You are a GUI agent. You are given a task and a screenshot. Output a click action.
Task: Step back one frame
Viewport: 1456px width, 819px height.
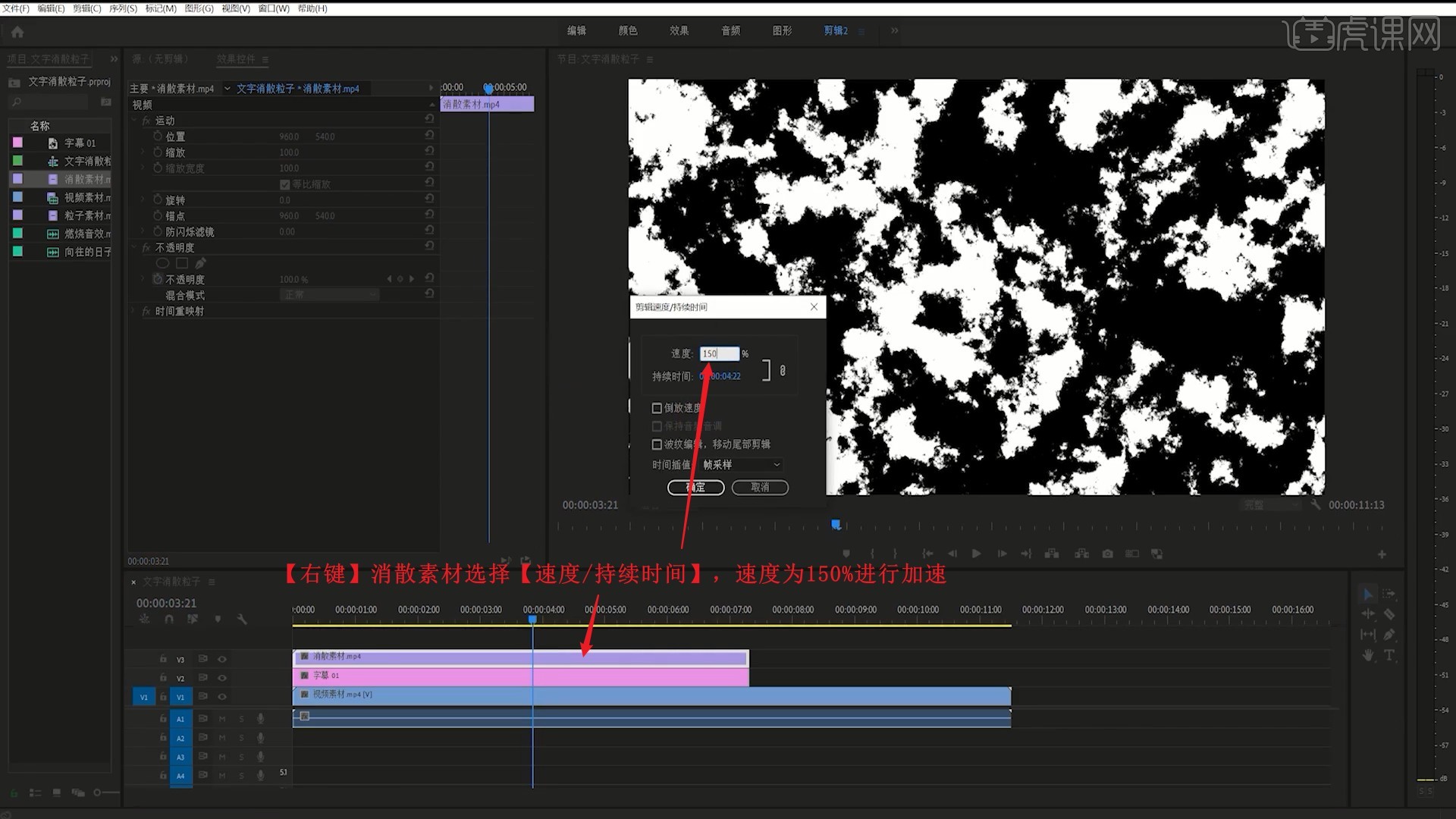[952, 554]
